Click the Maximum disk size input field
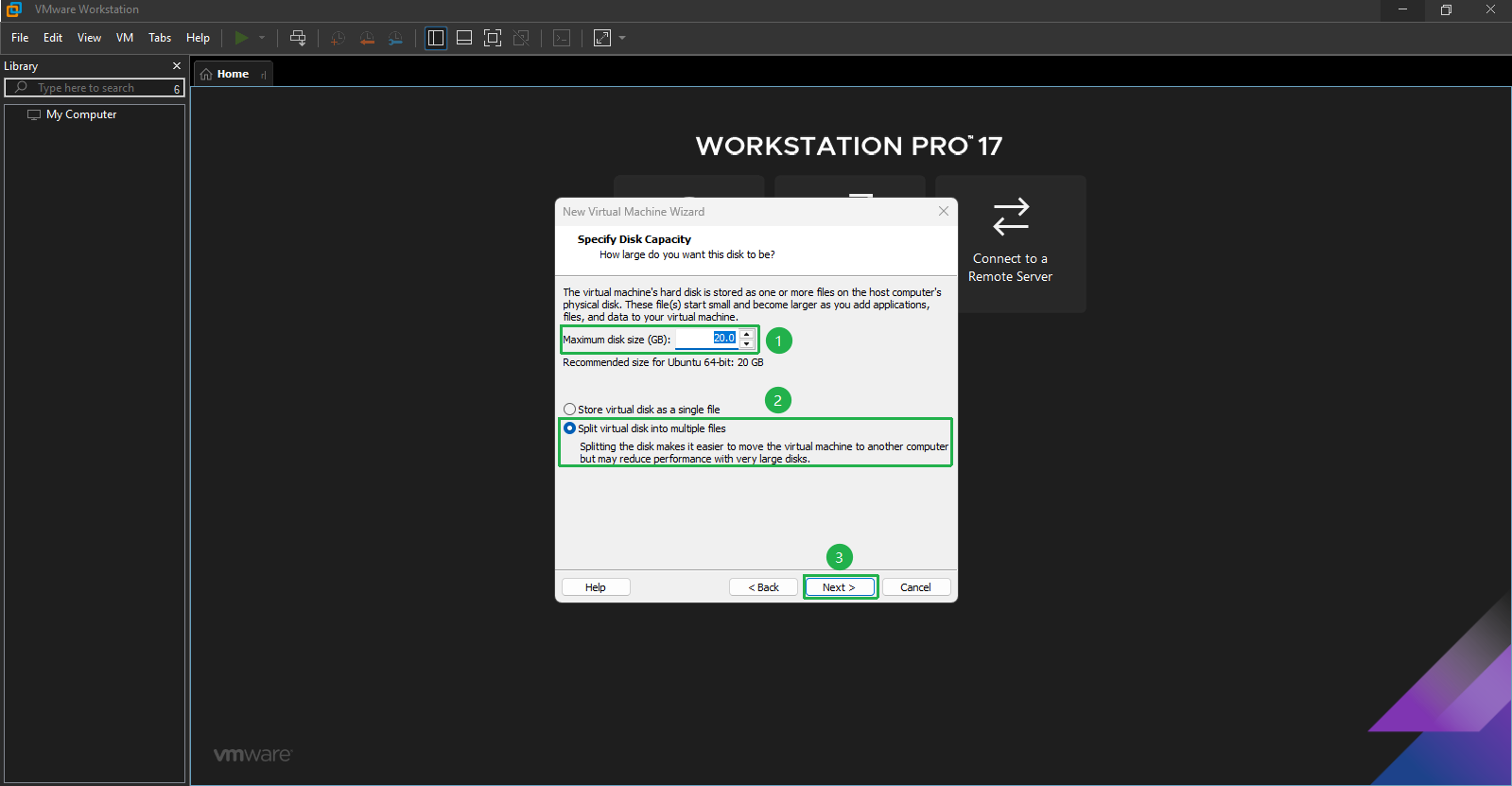Viewport: 1512px width, 786px height. click(706, 339)
